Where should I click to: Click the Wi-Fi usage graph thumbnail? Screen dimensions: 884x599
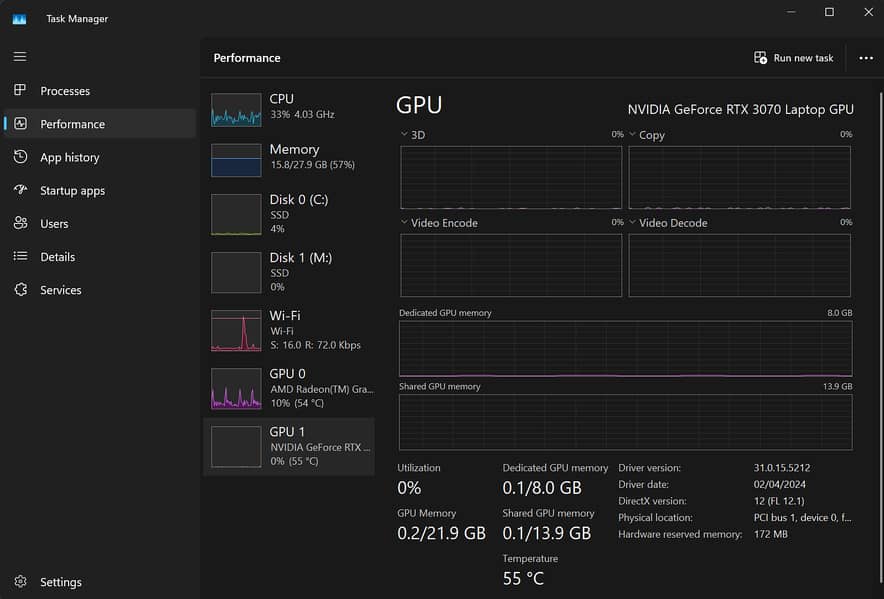[236, 330]
